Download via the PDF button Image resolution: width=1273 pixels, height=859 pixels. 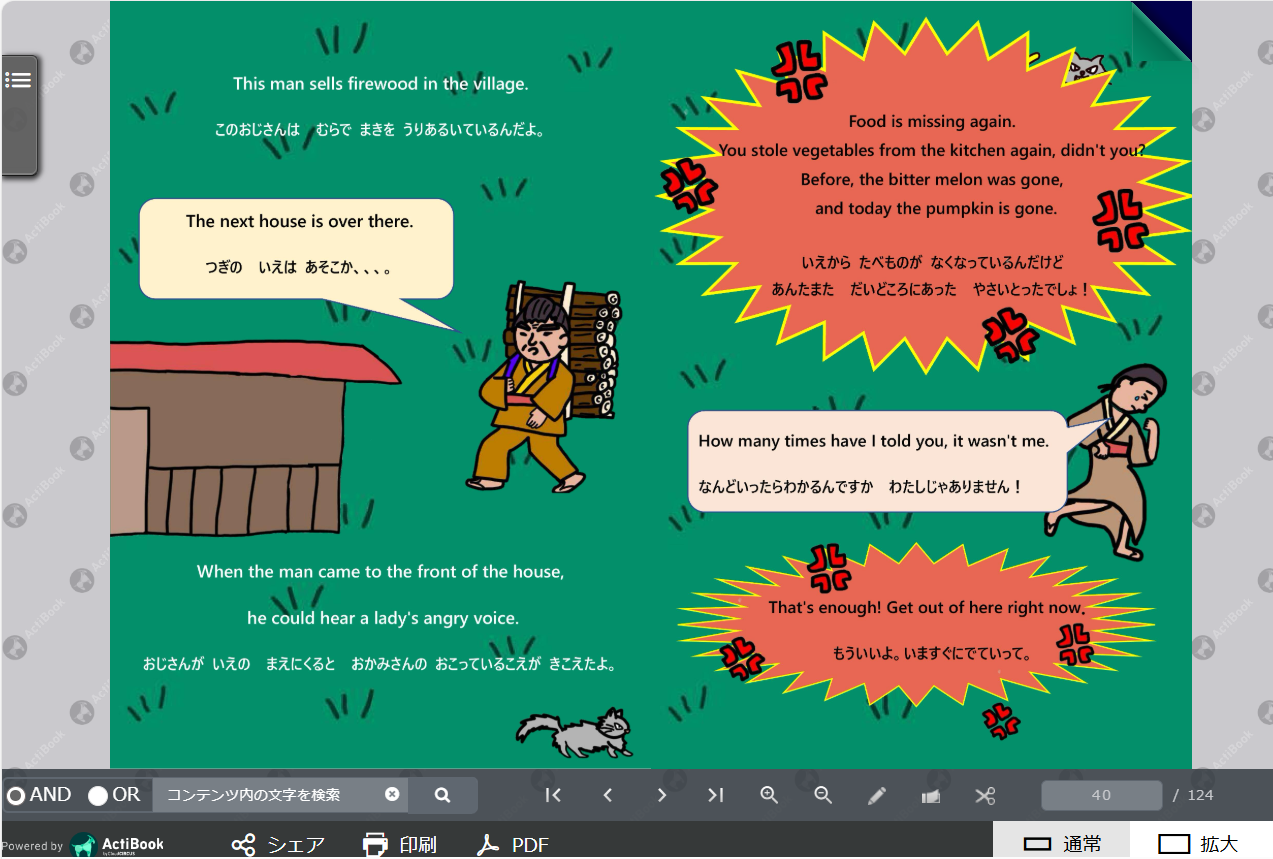(x=513, y=845)
